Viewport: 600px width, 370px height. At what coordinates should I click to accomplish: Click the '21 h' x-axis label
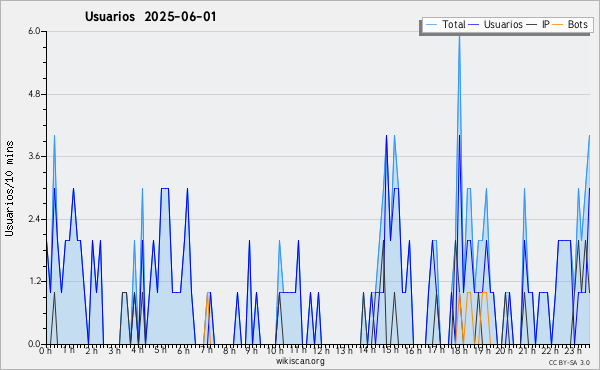(x=527, y=351)
